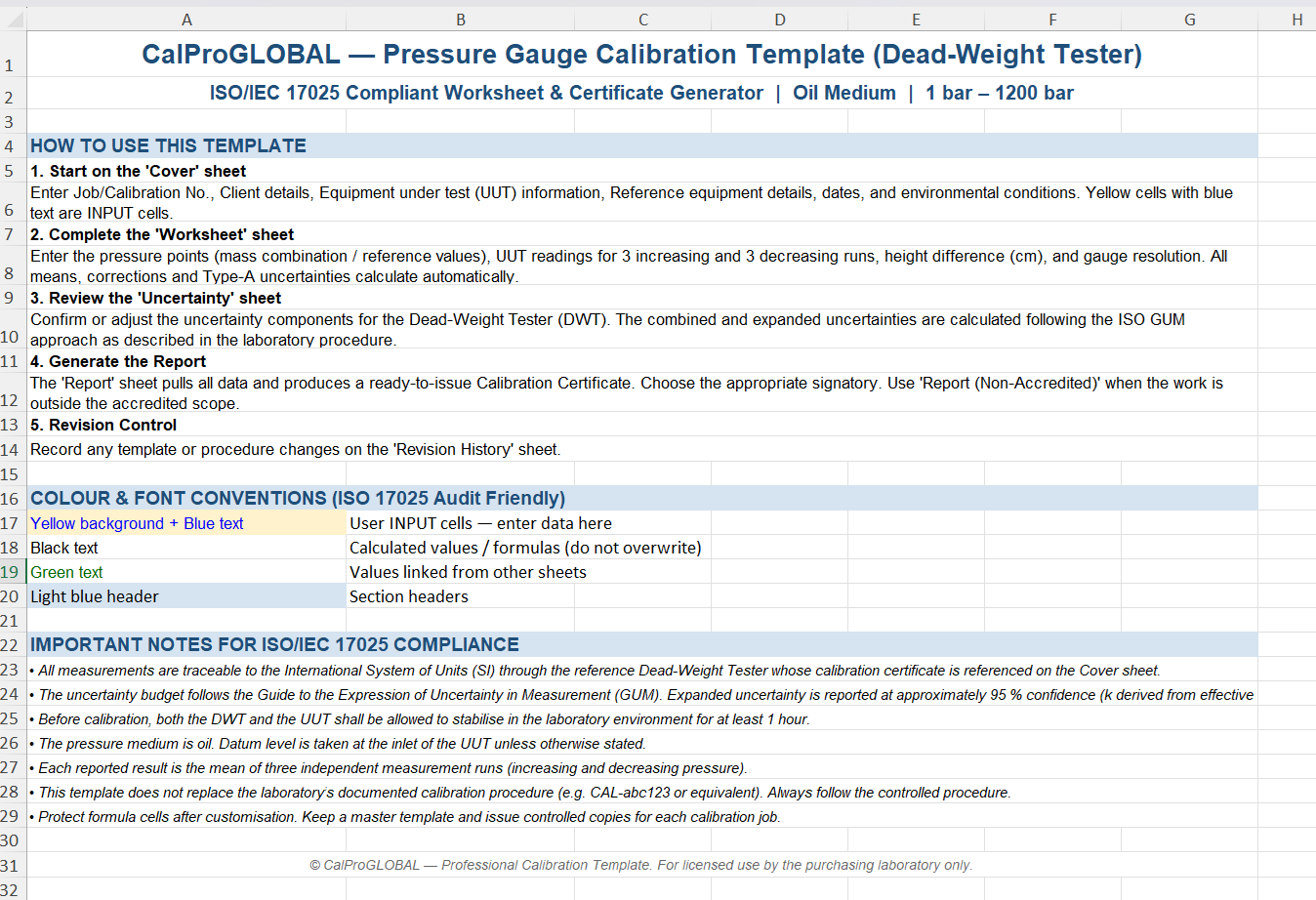
Task: Select row 1 header
Action: point(13,55)
